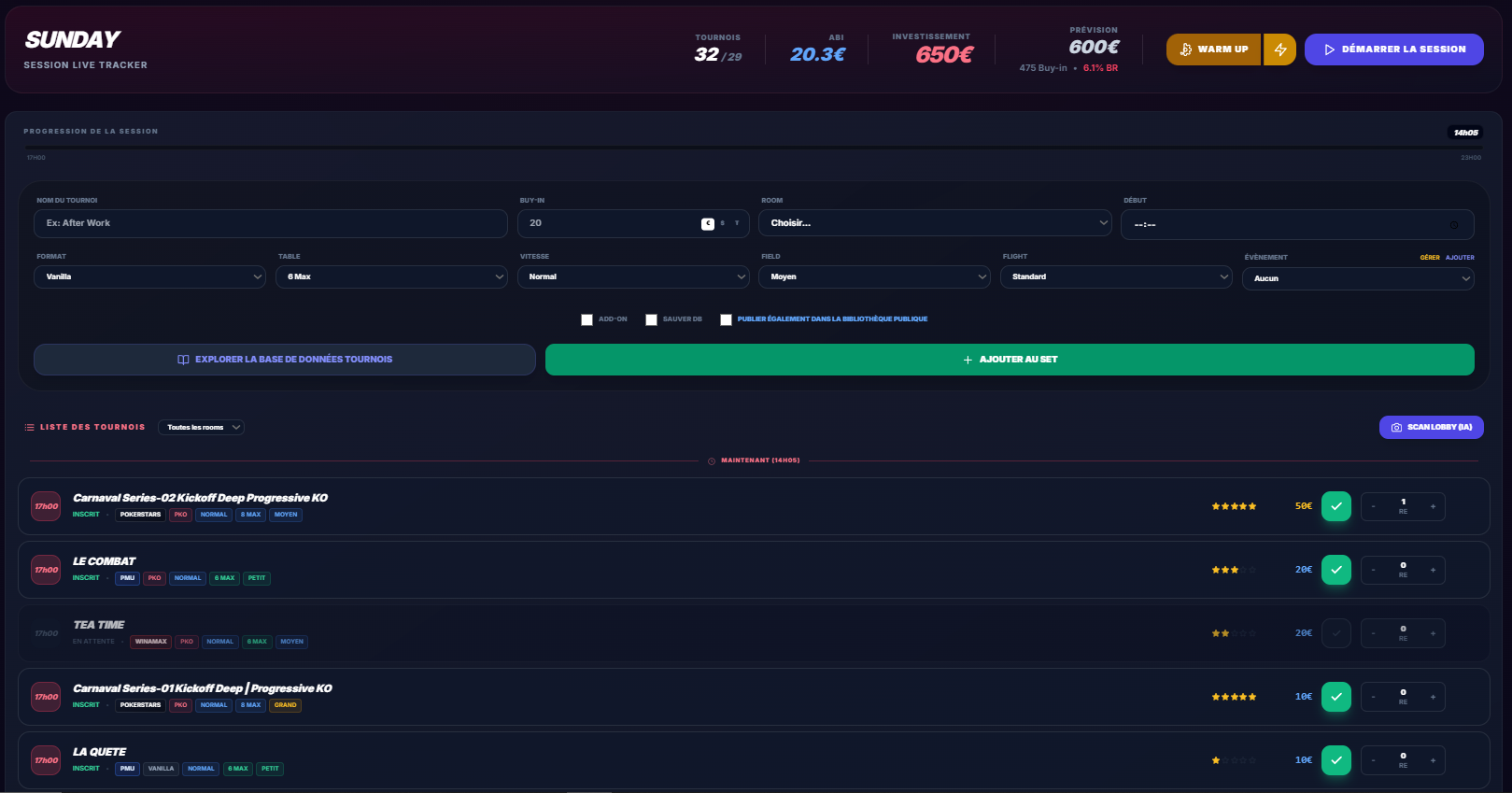The image size is (1512, 793).
Task: Click the 17h00 badge for Carnaval Series-01
Action: [46, 697]
